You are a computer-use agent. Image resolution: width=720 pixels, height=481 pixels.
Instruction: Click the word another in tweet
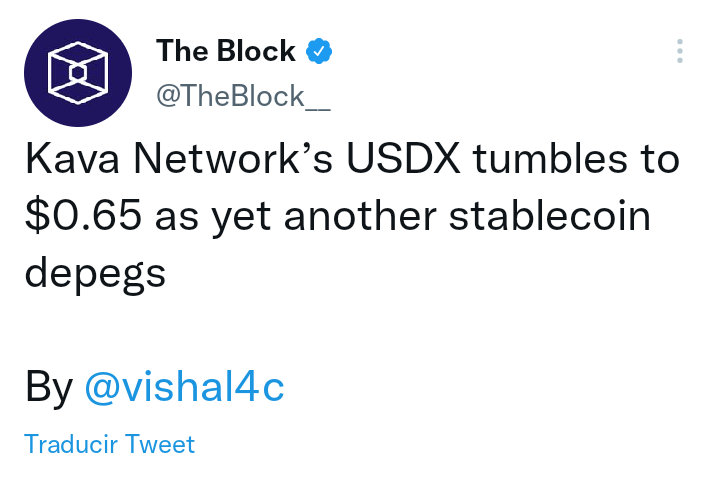pyautogui.click(x=360, y=215)
